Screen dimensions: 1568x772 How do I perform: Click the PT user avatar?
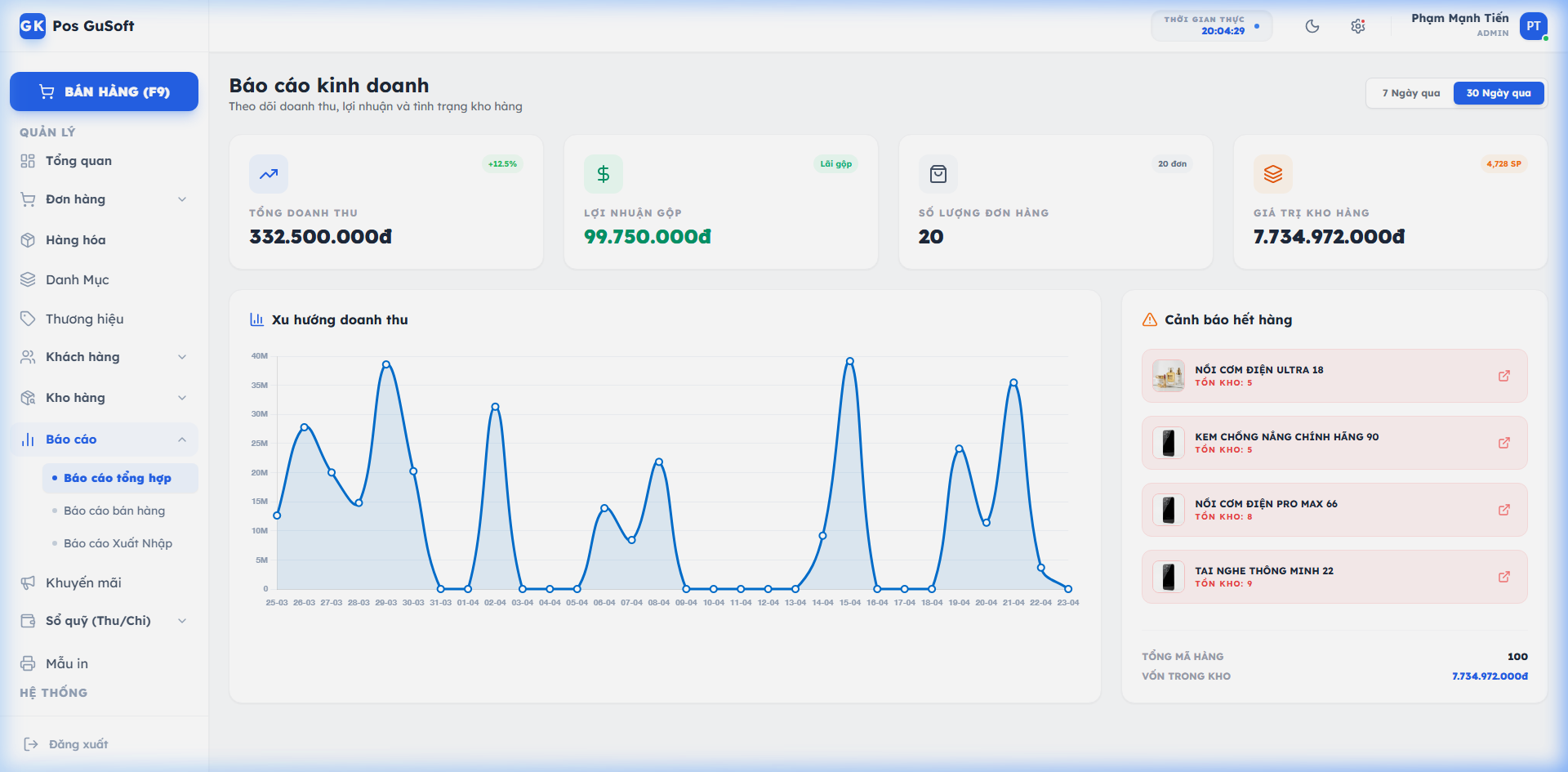coord(1533,26)
